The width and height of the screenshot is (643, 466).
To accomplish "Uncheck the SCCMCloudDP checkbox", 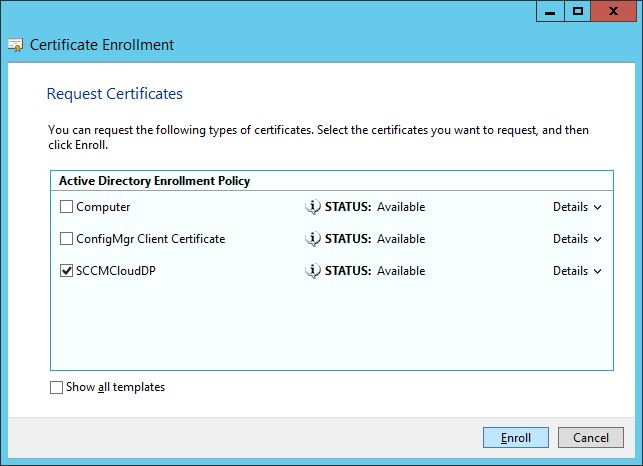I will 66,271.
